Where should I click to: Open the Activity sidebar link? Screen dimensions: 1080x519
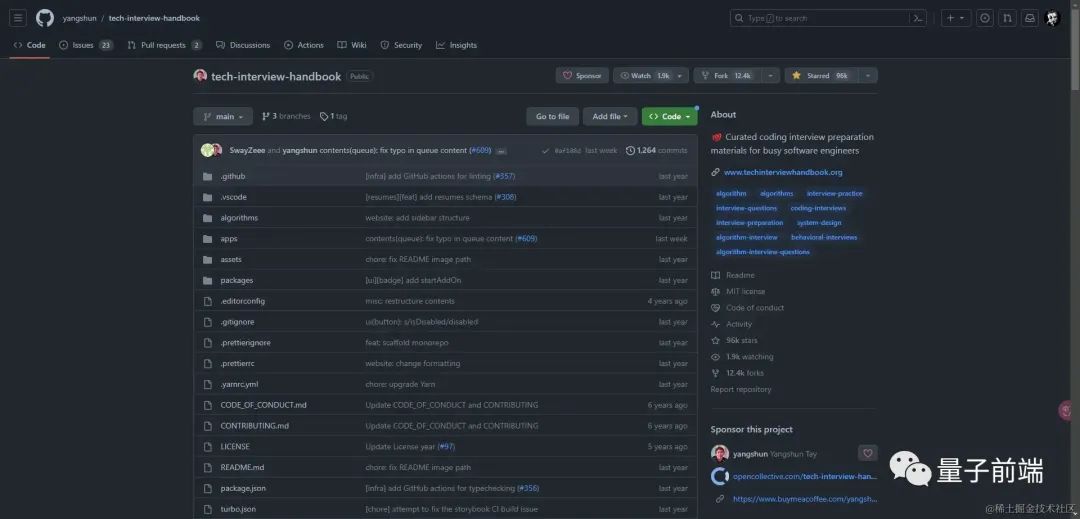pyautogui.click(x=739, y=324)
